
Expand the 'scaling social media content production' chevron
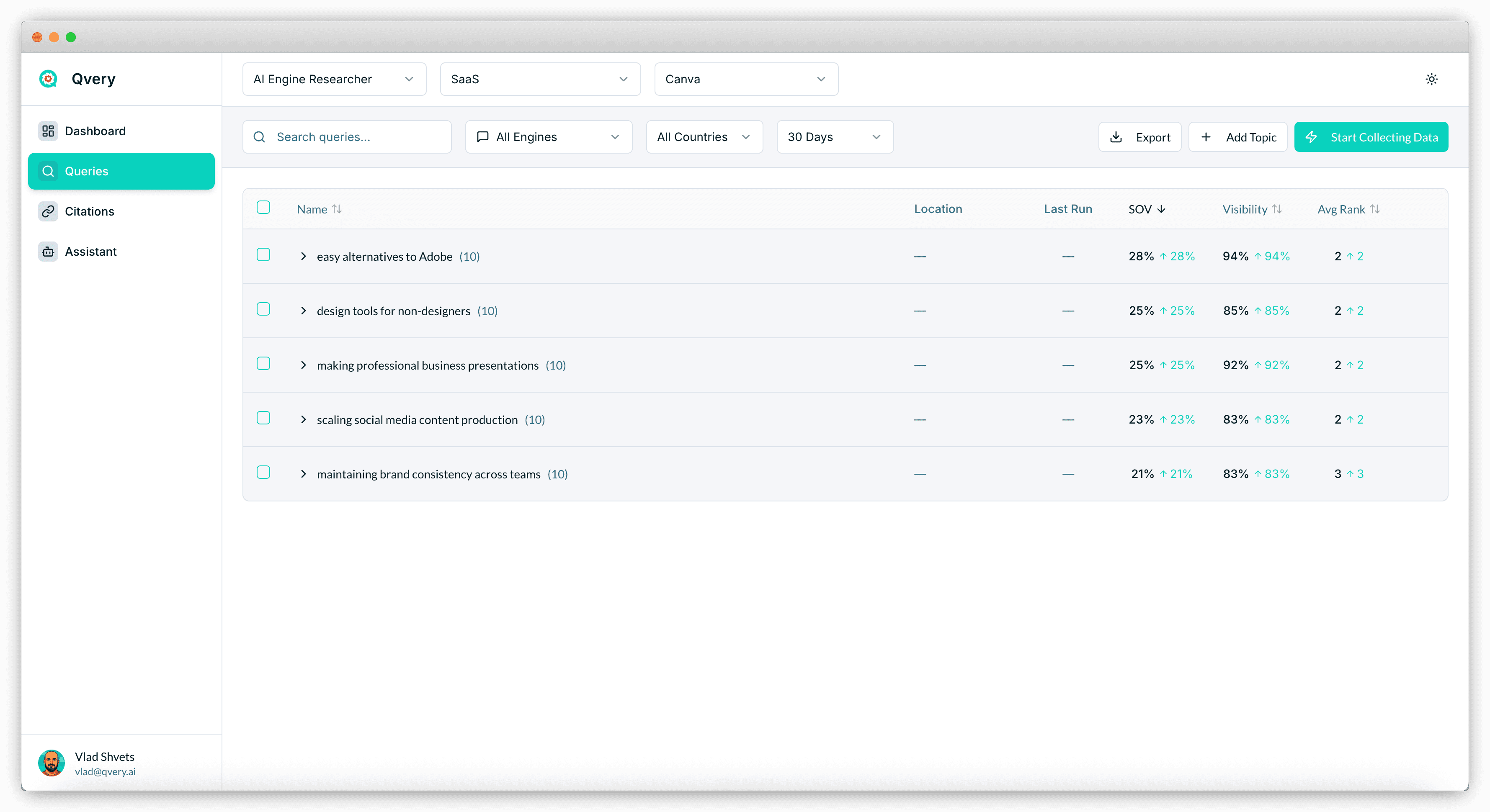[303, 419]
